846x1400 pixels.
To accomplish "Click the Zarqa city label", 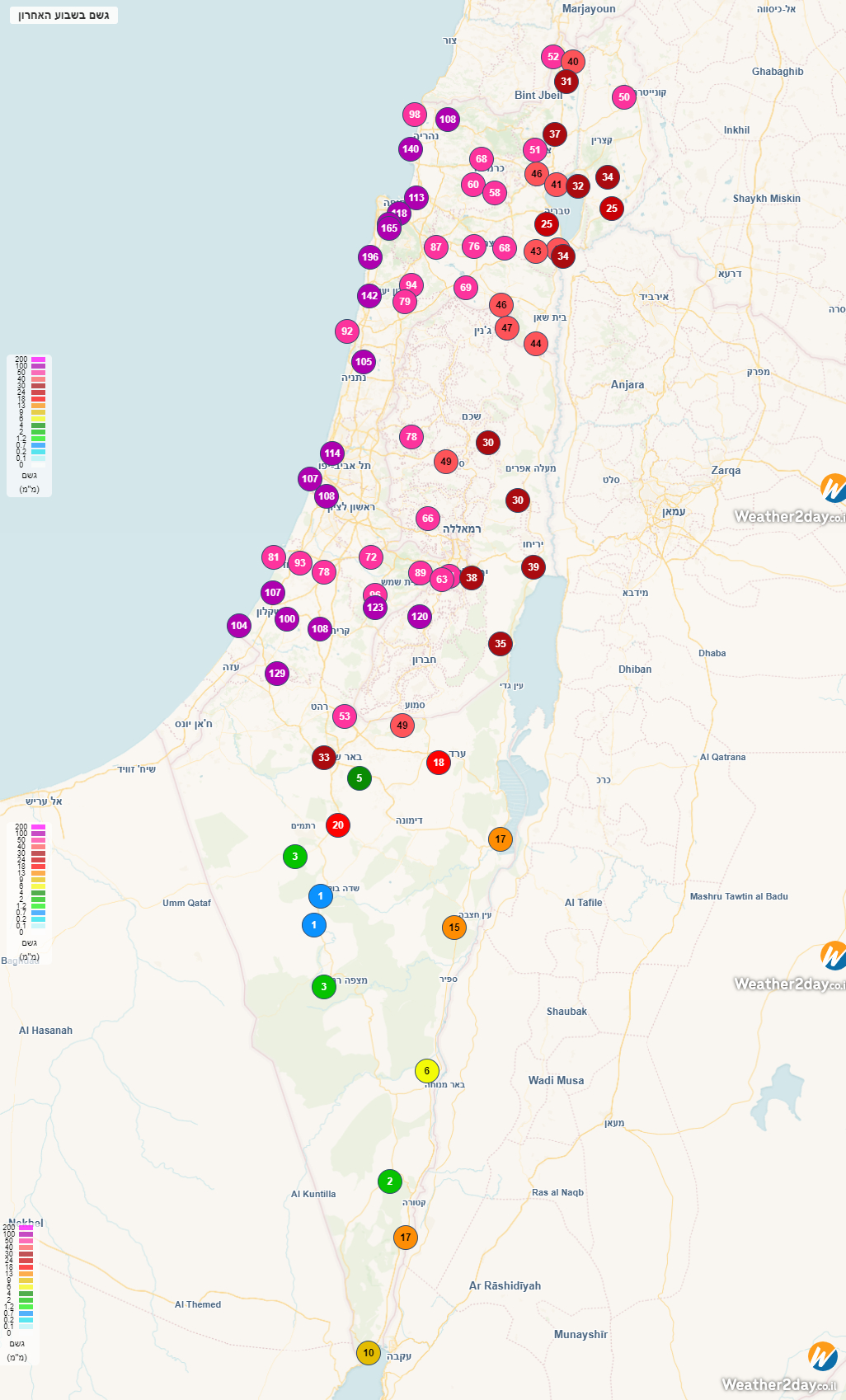I will pos(726,471).
